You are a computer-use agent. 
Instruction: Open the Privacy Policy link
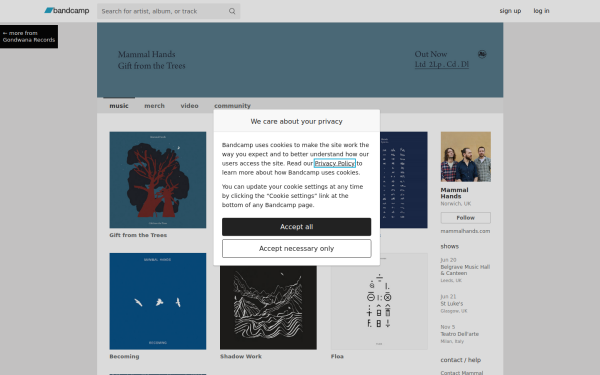[334, 163]
